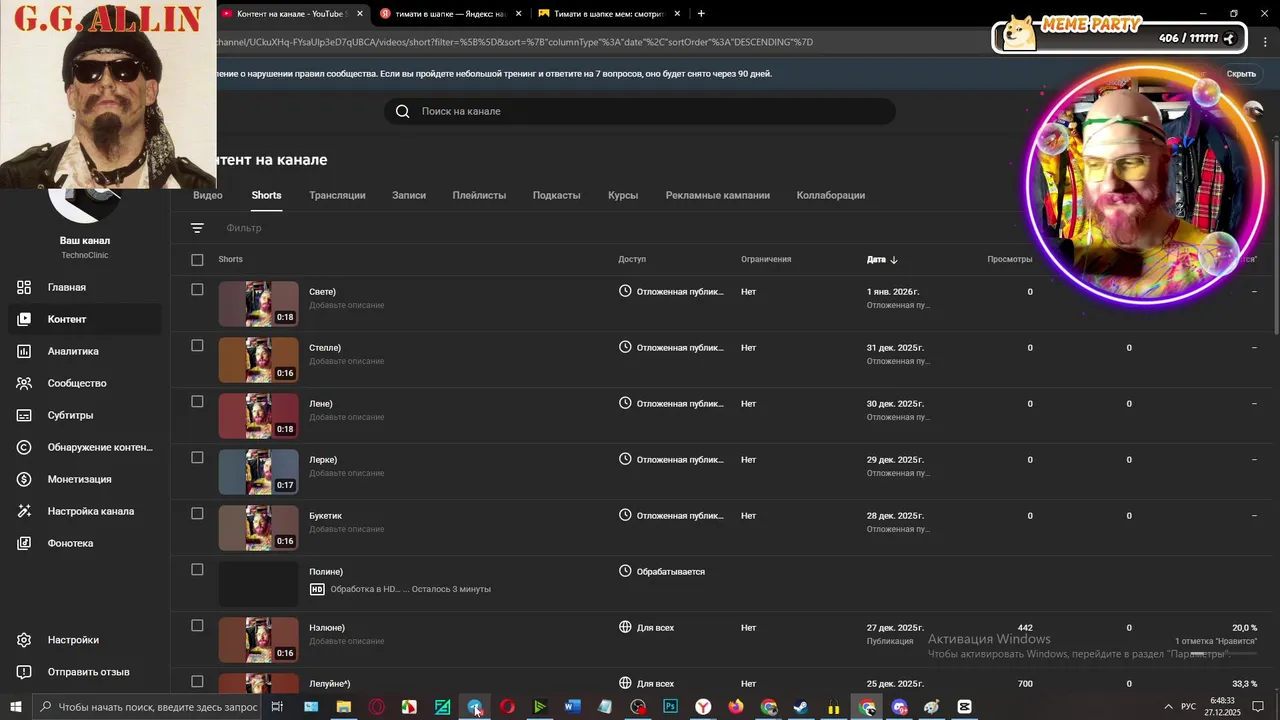Tick the checkbox for Стелле) short

(197, 346)
